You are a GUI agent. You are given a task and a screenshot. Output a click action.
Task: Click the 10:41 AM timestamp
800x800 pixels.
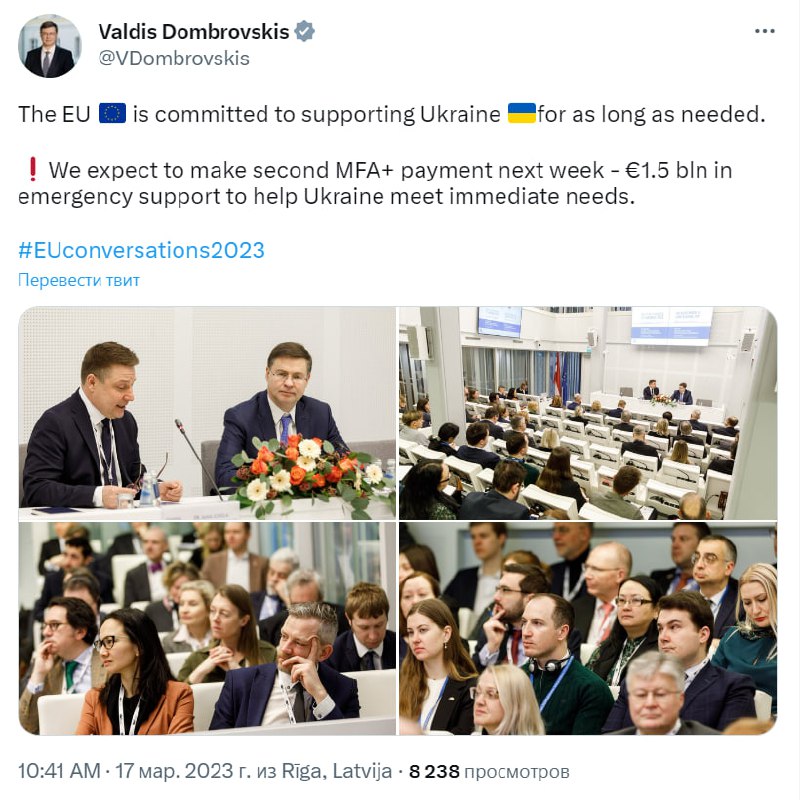pyautogui.click(x=59, y=771)
